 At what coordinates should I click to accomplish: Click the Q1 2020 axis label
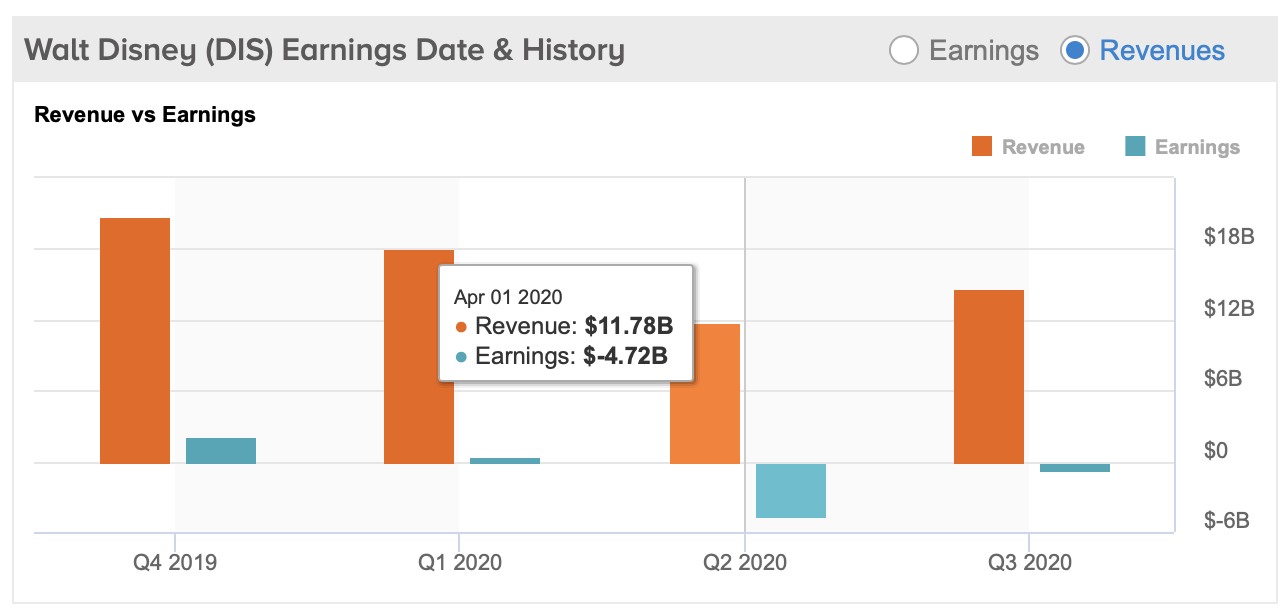point(460,562)
